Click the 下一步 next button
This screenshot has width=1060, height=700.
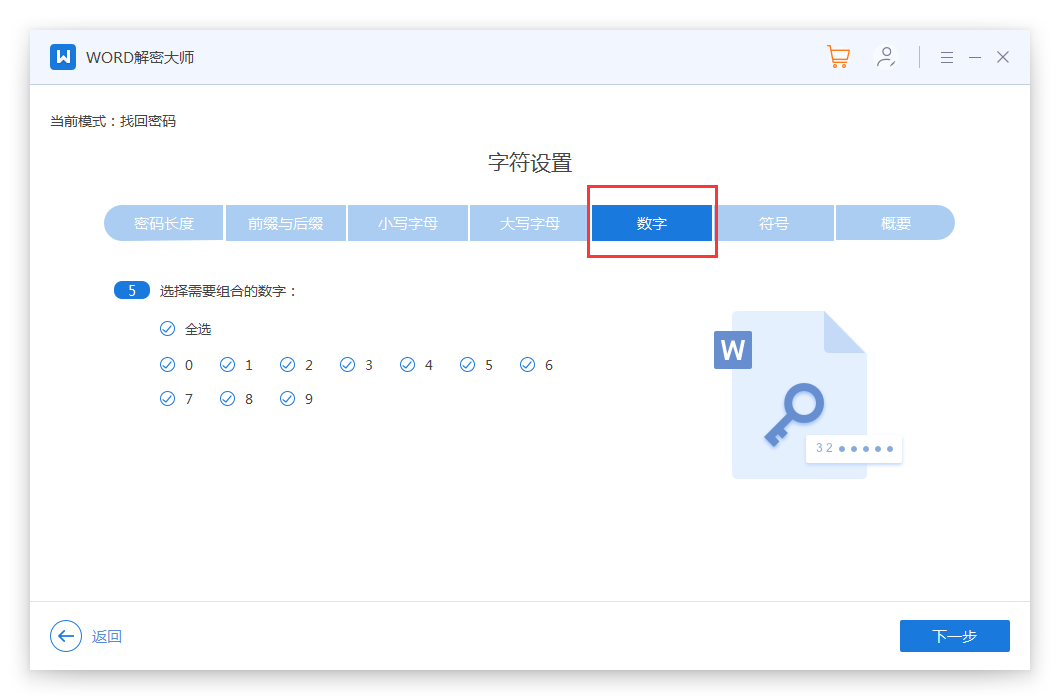(x=954, y=636)
